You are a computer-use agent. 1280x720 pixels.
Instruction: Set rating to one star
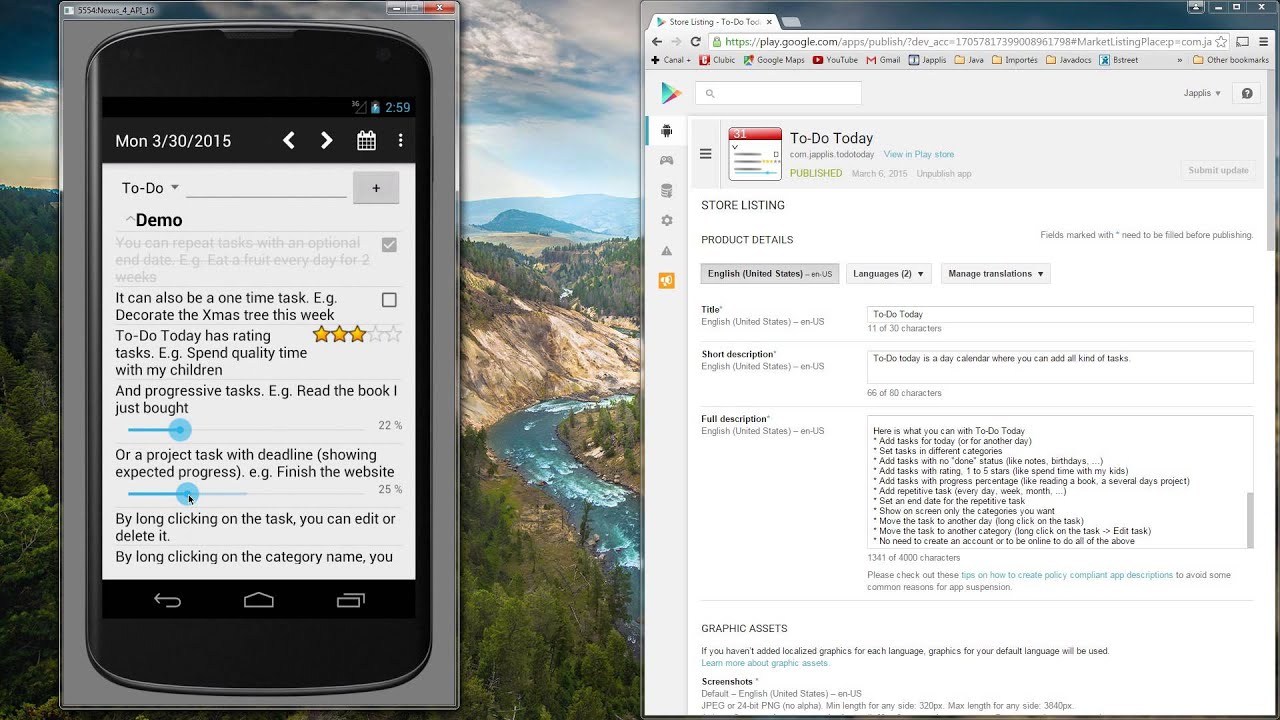point(321,335)
